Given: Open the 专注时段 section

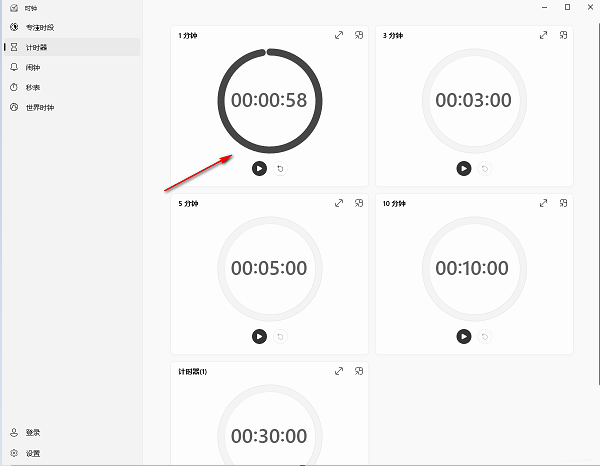Looking at the screenshot, I should point(72,27).
